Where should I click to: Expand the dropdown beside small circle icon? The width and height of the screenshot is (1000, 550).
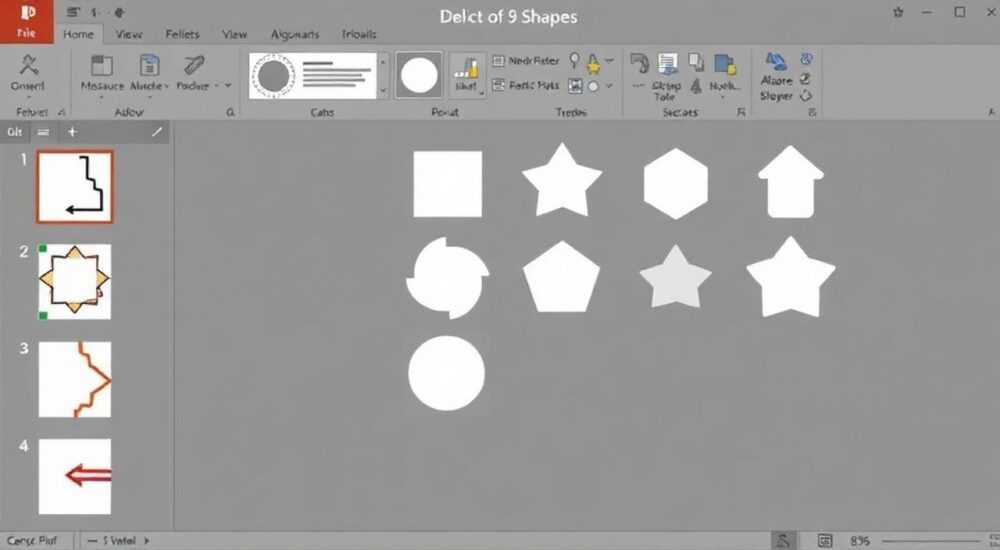coord(610,85)
